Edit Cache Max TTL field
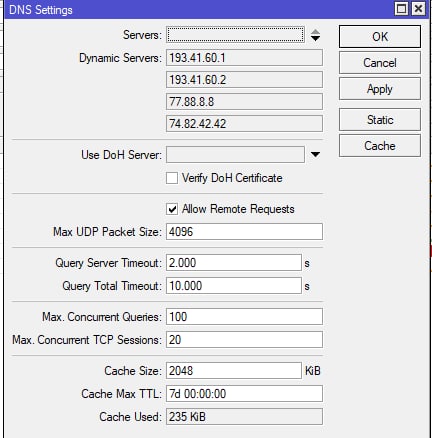Image resolution: width=432 pixels, height=438 pixels. [244, 394]
